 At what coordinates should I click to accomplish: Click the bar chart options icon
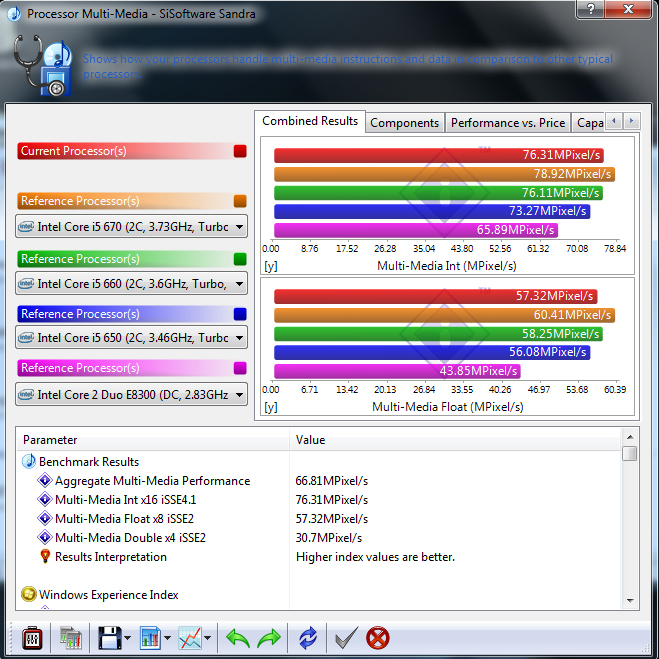click(x=150, y=638)
